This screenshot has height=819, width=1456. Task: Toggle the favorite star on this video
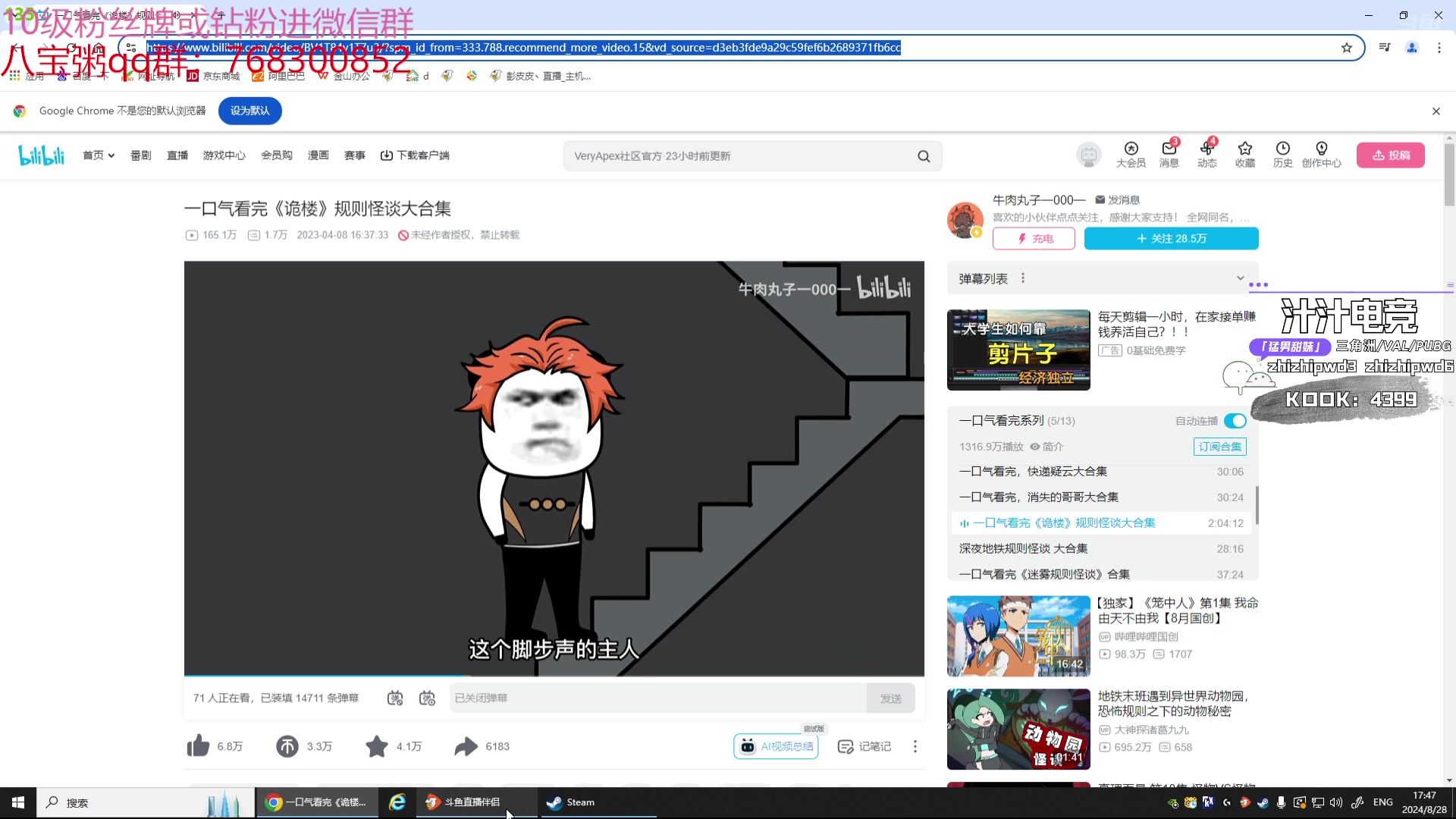coord(376,746)
